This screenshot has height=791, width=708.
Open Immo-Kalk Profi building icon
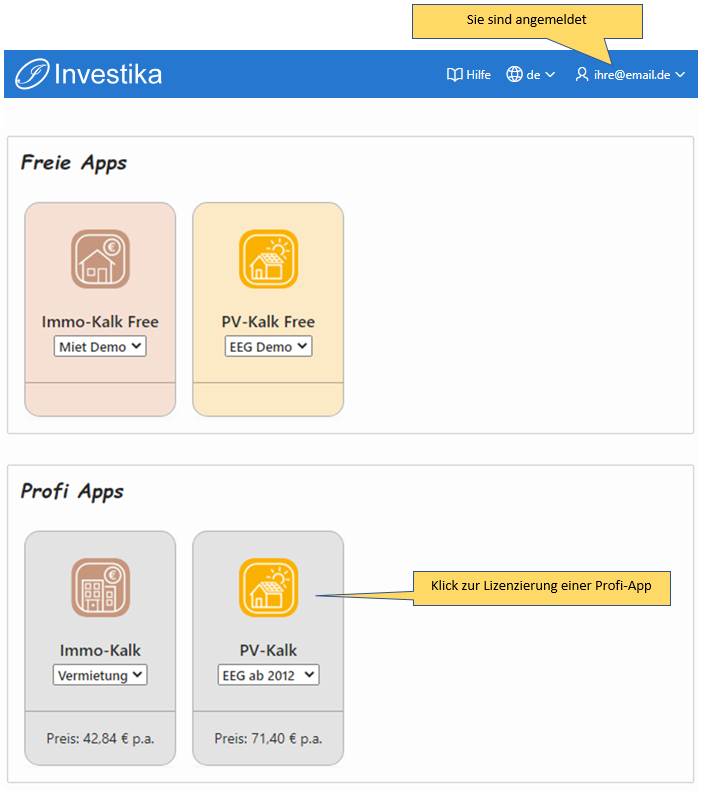[100, 587]
